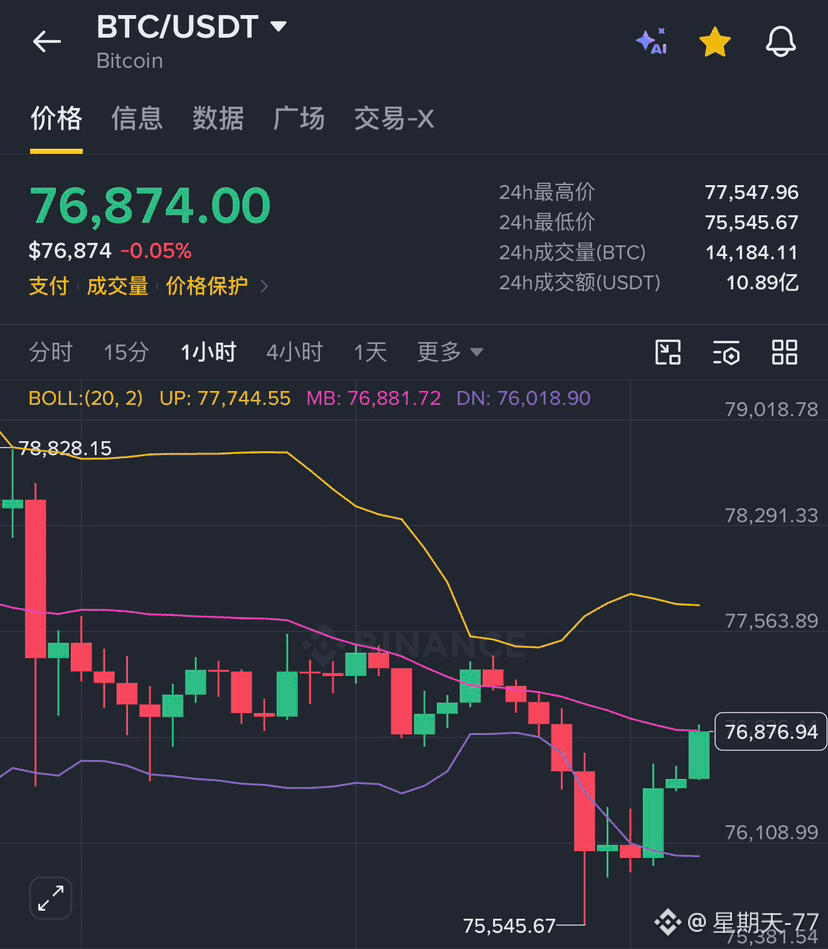The width and height of the screenshot is (828, 949).
Task: Select the 1小时 chart interval
Action: [x=209, y=352]
